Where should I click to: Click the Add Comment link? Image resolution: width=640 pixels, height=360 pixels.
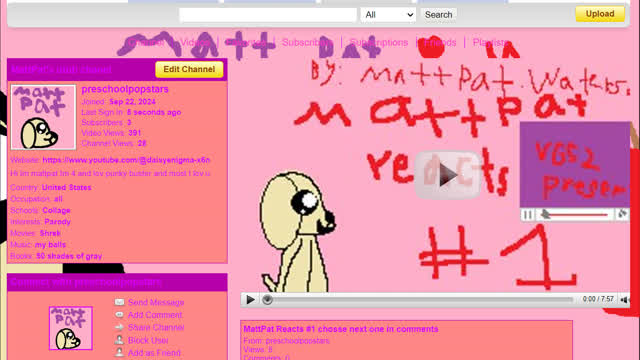pos(155,315)
